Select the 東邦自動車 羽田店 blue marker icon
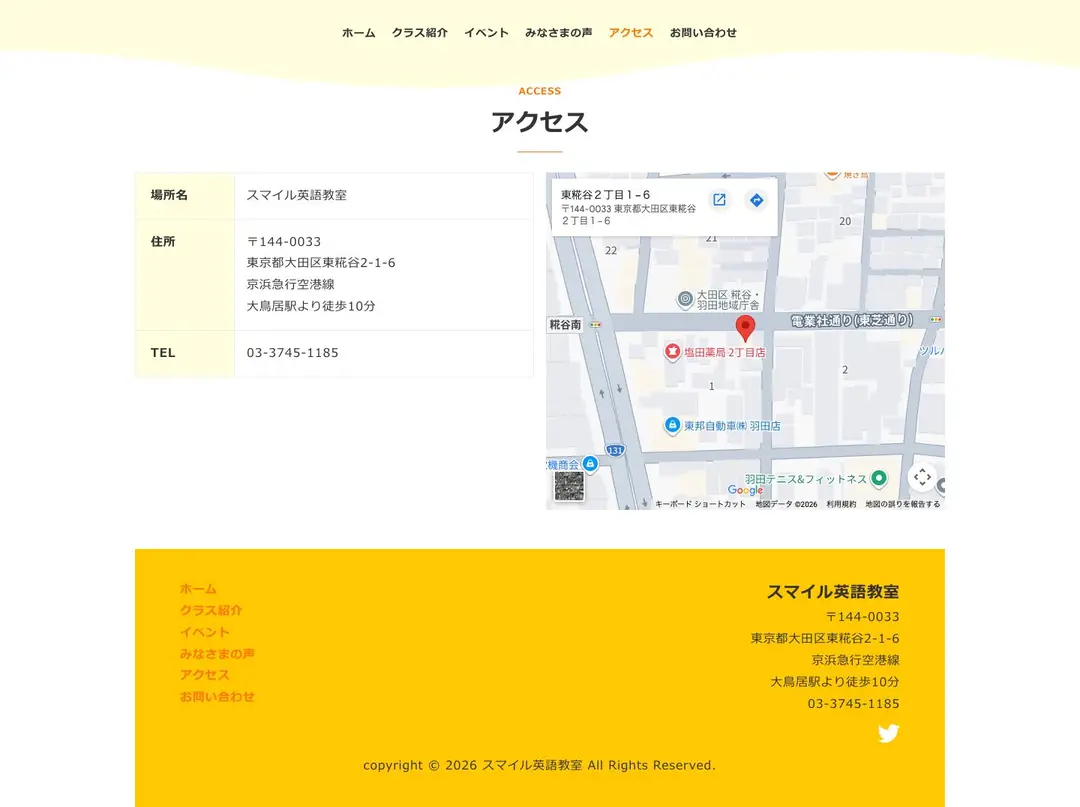Image resolution: width=1080 pixels, height=807 pixels. pyautogui.click(x=672, y=426)
